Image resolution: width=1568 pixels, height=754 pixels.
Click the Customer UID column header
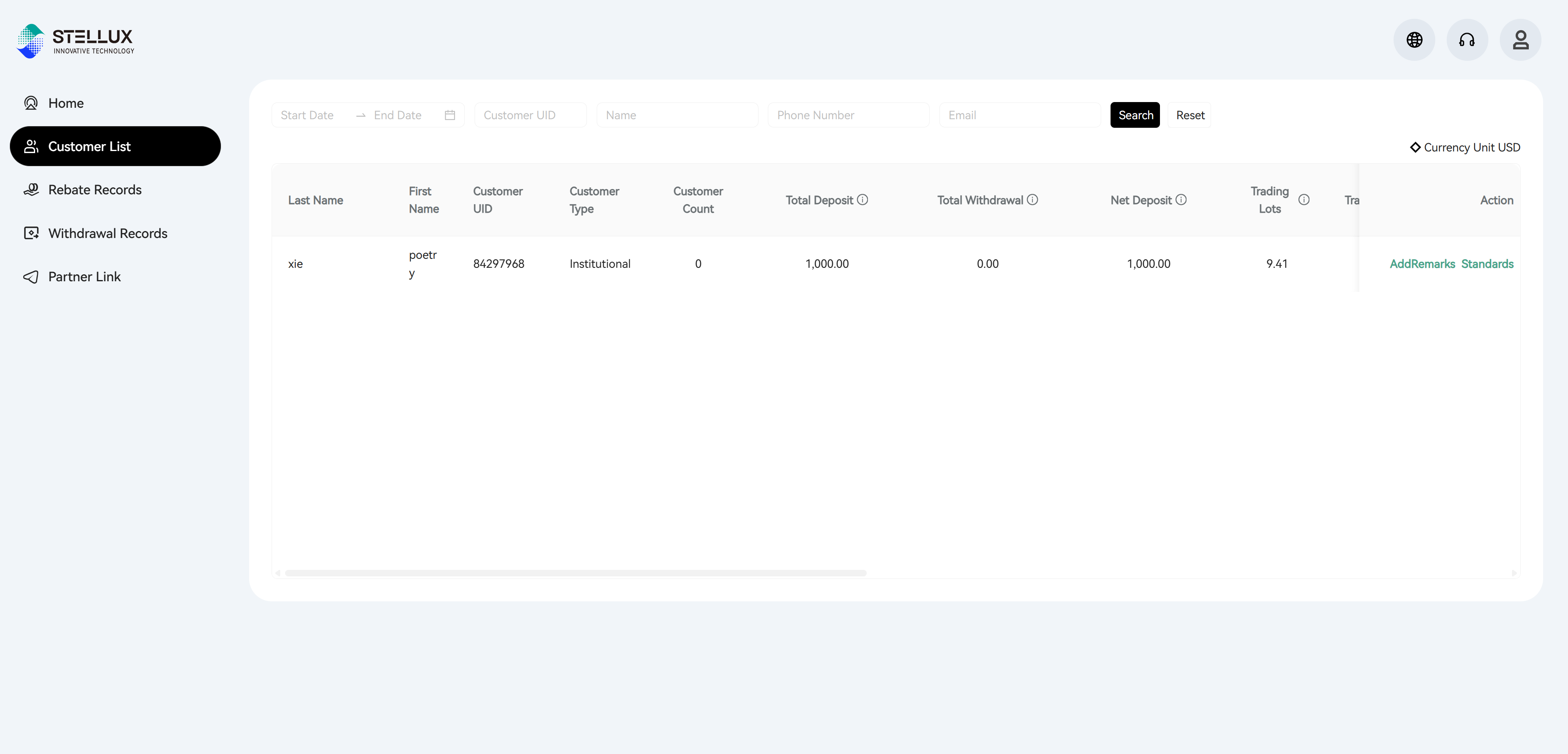click(497, 200)
